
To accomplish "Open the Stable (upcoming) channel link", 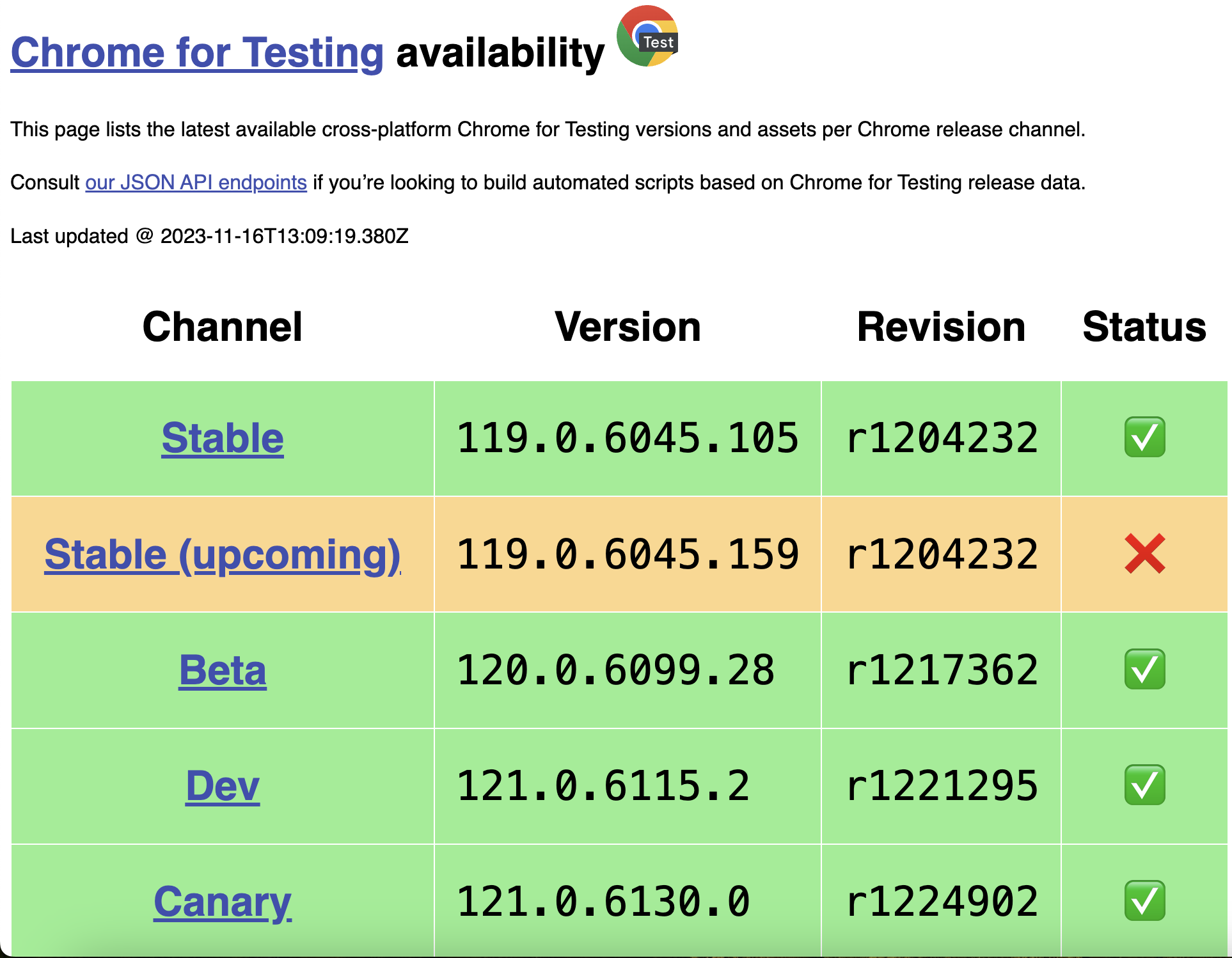I will tap(222, 554).
